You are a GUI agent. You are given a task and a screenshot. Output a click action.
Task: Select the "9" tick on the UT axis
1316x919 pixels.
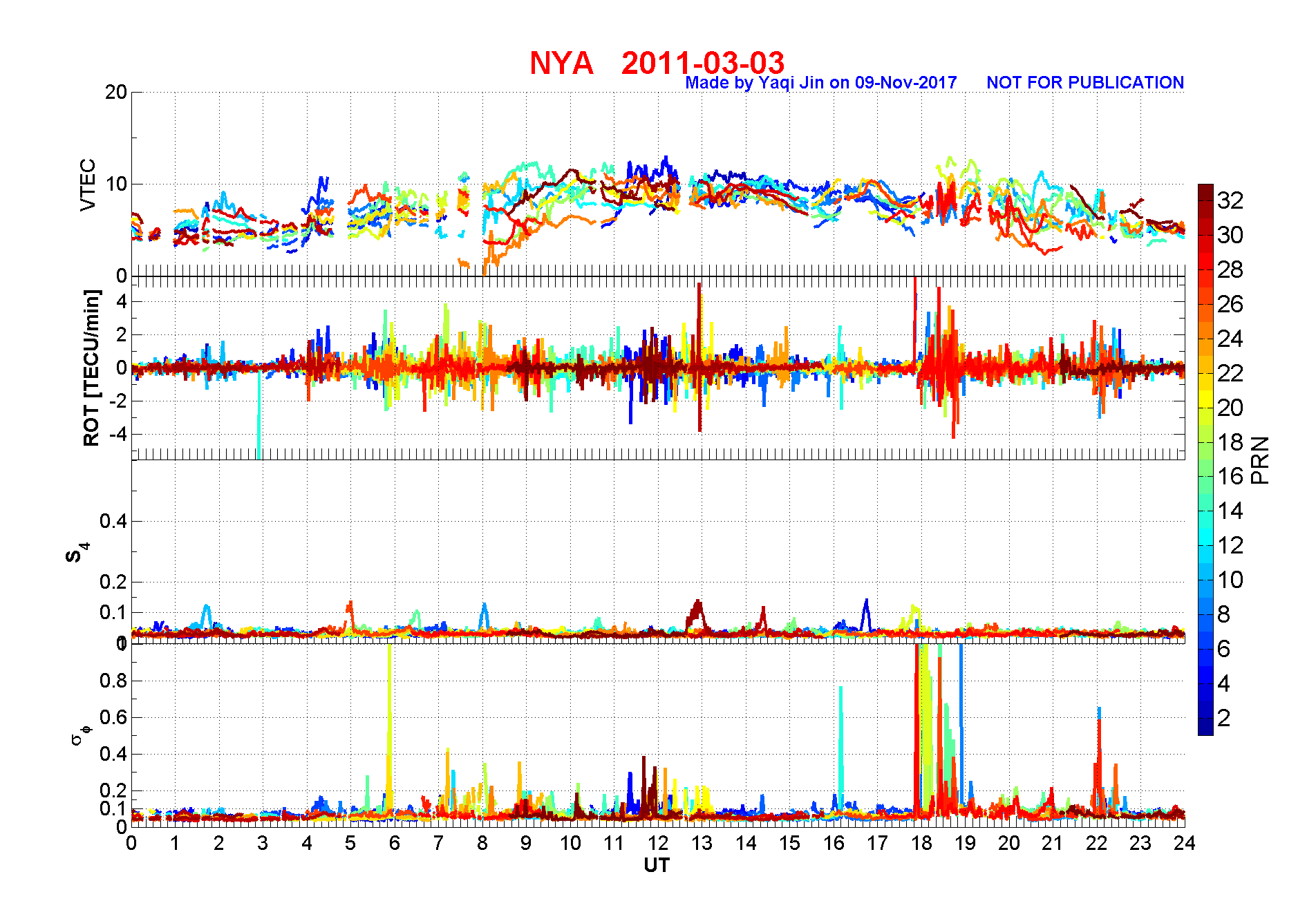[526, 843]
